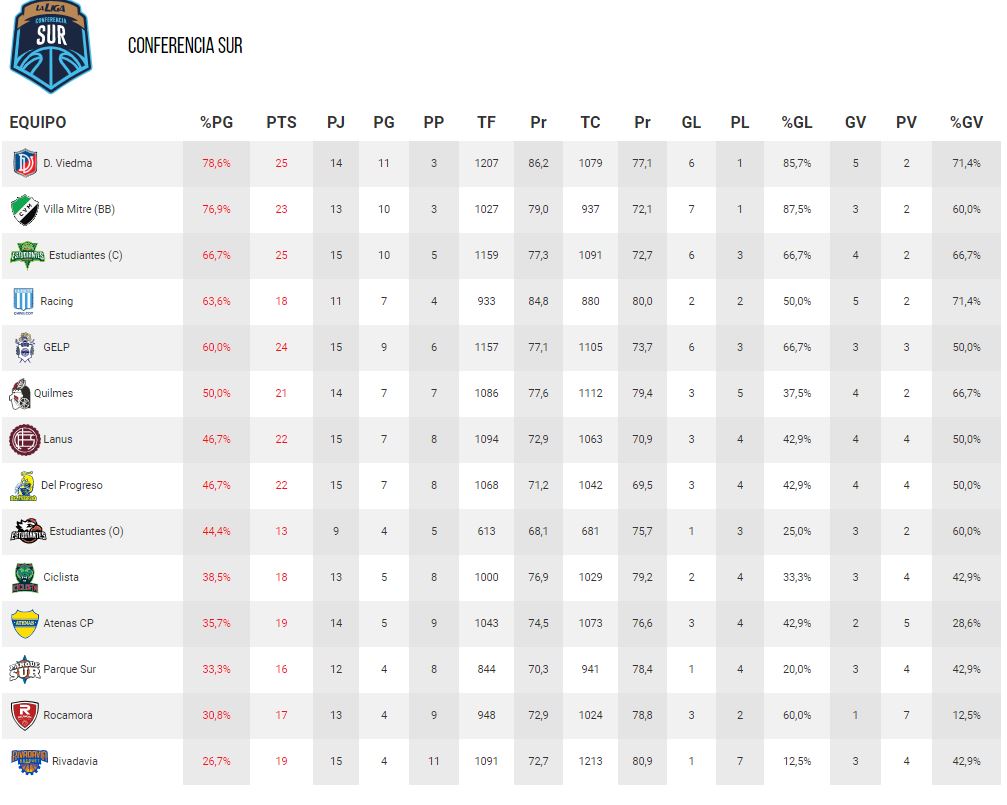The image size is (1007, 805).
Task: Click the Ciclista team logo
Action: [x=24, y=578]
